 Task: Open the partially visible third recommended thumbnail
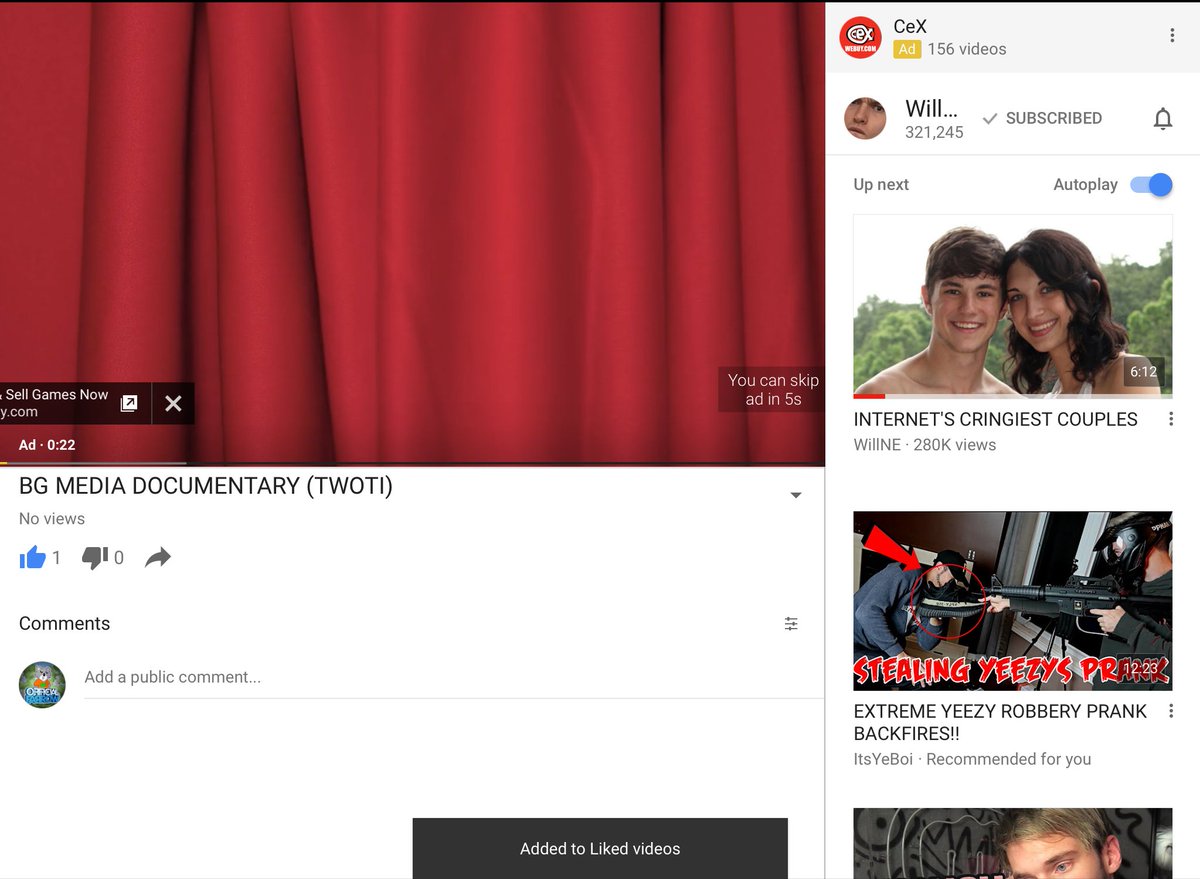point(1013,843)
